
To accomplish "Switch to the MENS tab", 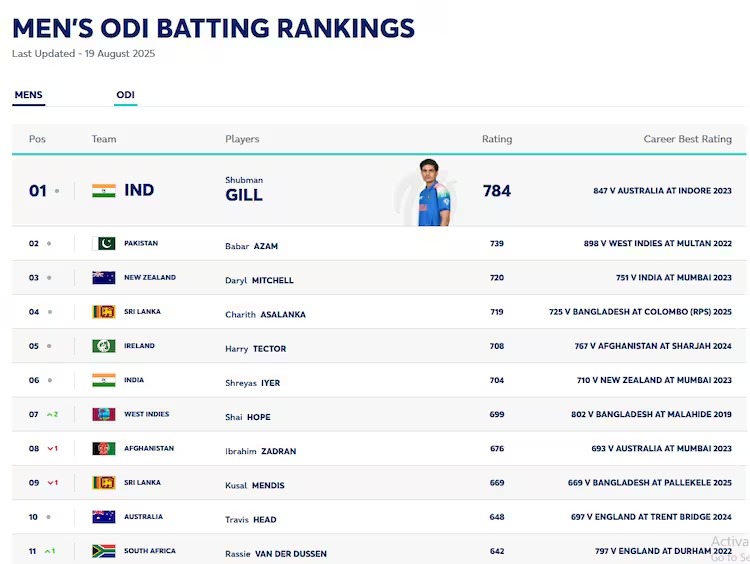I will [x=28, y=95].
